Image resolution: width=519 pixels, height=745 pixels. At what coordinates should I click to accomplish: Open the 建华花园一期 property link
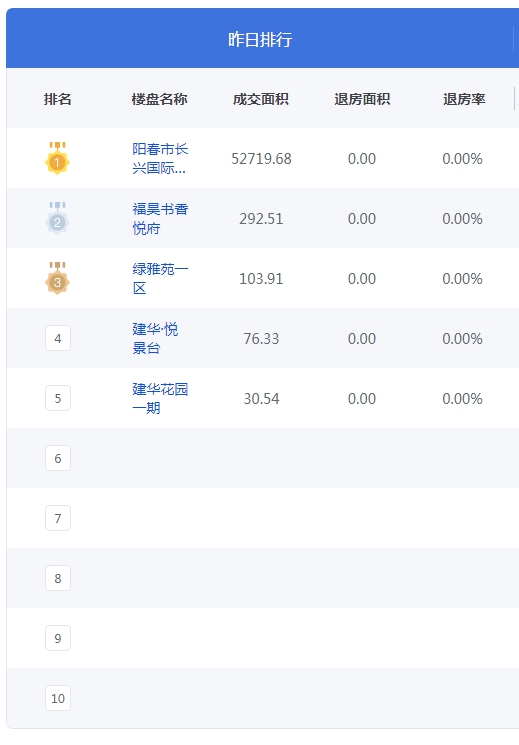point(160,398)
